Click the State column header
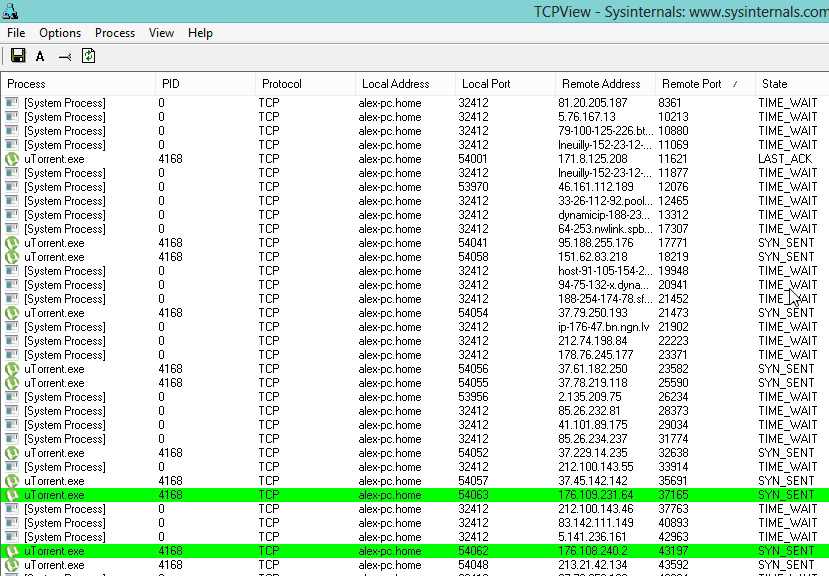This screenshot has width=829, height=576. tap(774, 84)
